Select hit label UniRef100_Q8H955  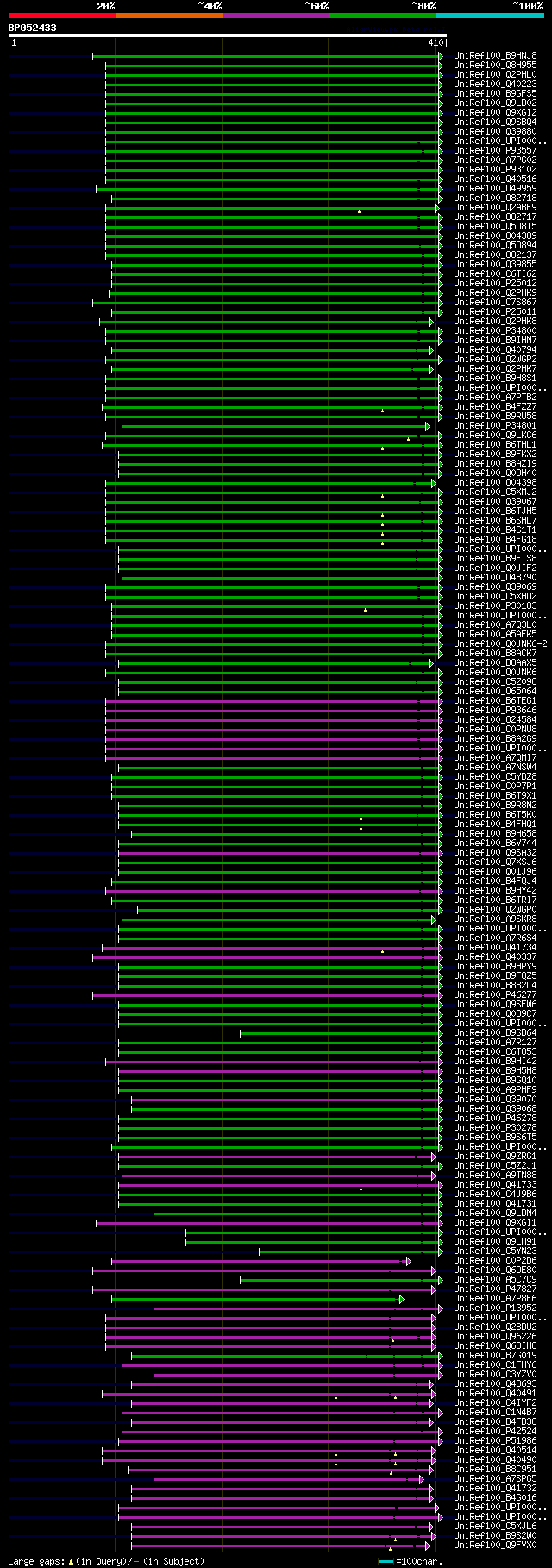pyautogui.click(x=495, y=66)
